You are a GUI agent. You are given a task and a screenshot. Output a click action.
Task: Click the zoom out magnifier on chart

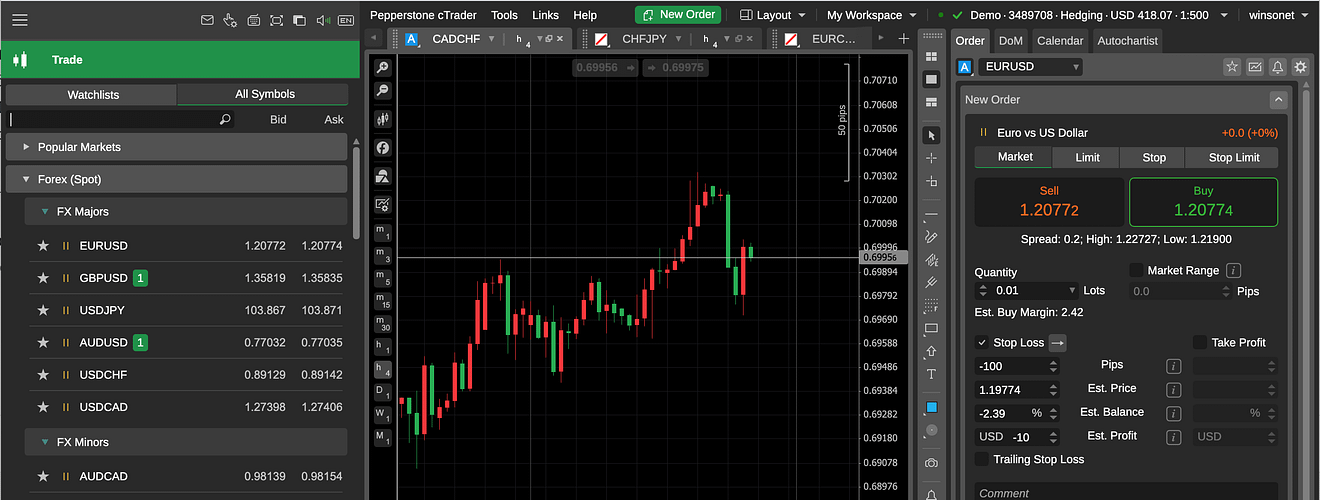[x=382, y=91]
